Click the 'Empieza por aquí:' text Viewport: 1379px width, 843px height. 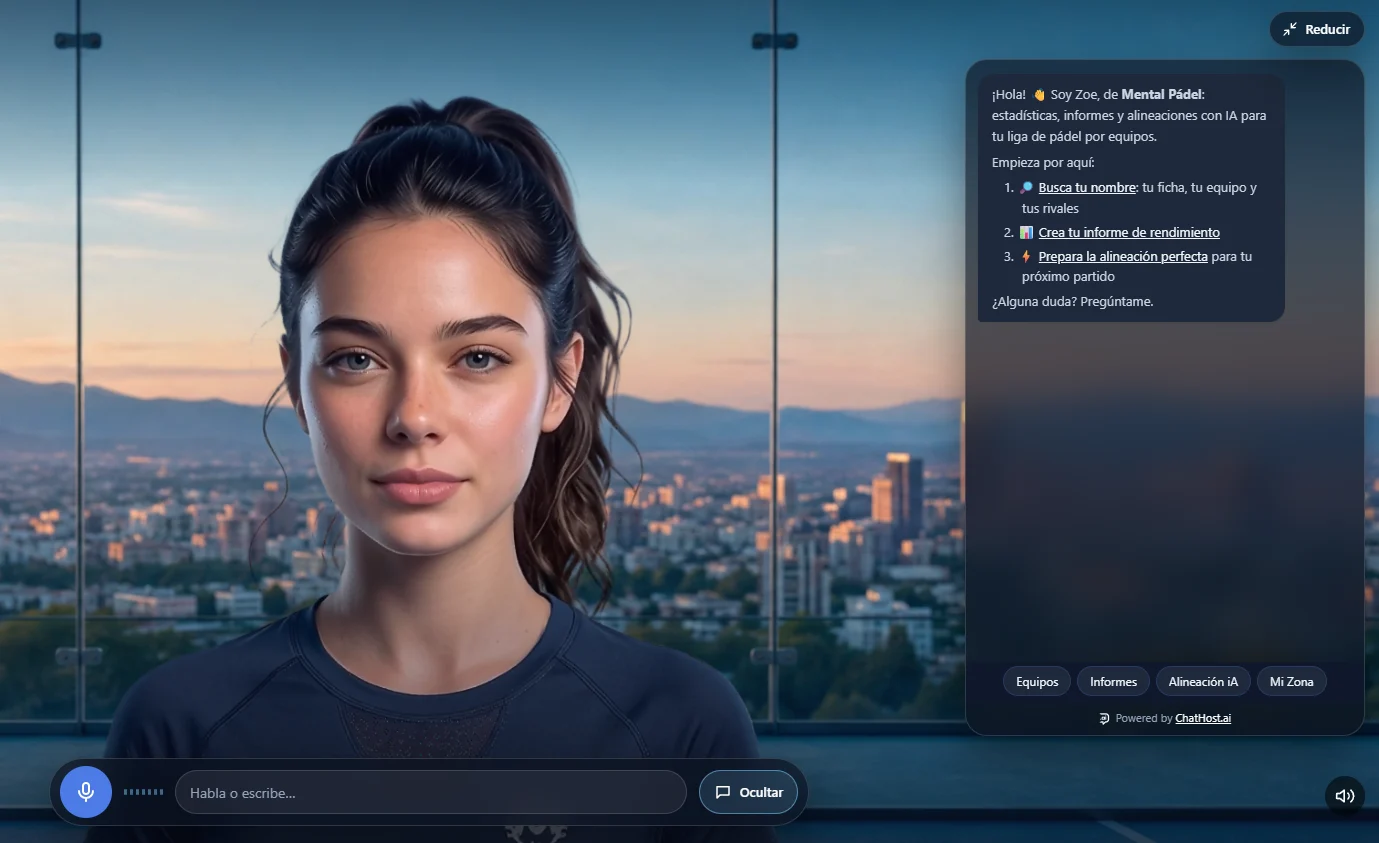pyautogui.click(x=1044, y=162)
